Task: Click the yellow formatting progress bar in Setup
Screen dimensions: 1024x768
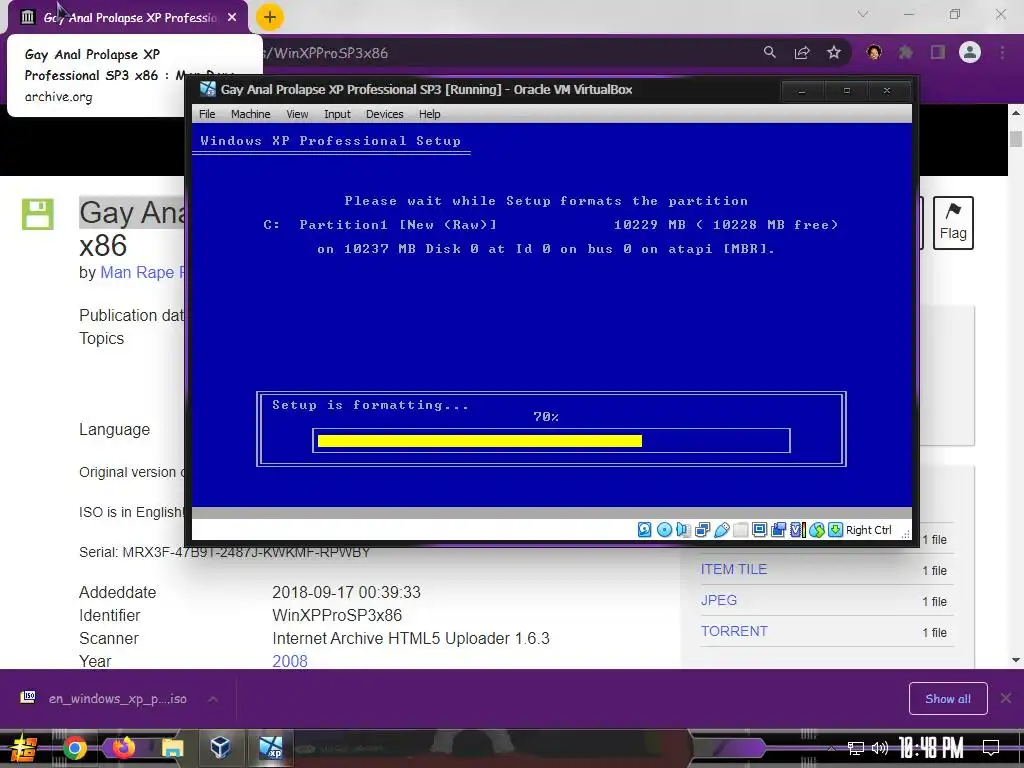Action: (479, 441)
